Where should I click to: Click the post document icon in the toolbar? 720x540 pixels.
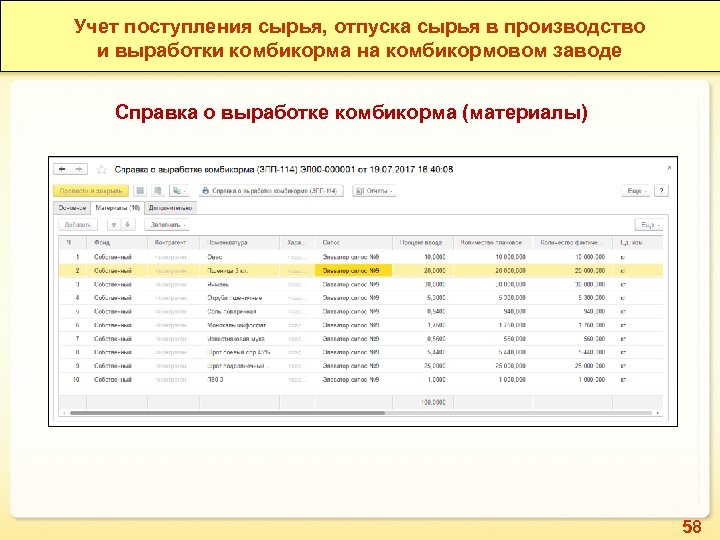158,191
